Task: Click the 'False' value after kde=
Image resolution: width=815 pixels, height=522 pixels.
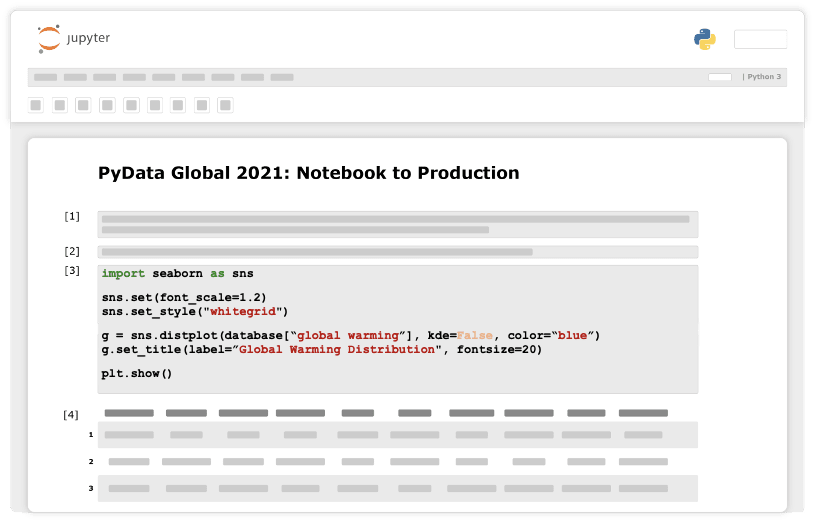Action: (475, 336)
